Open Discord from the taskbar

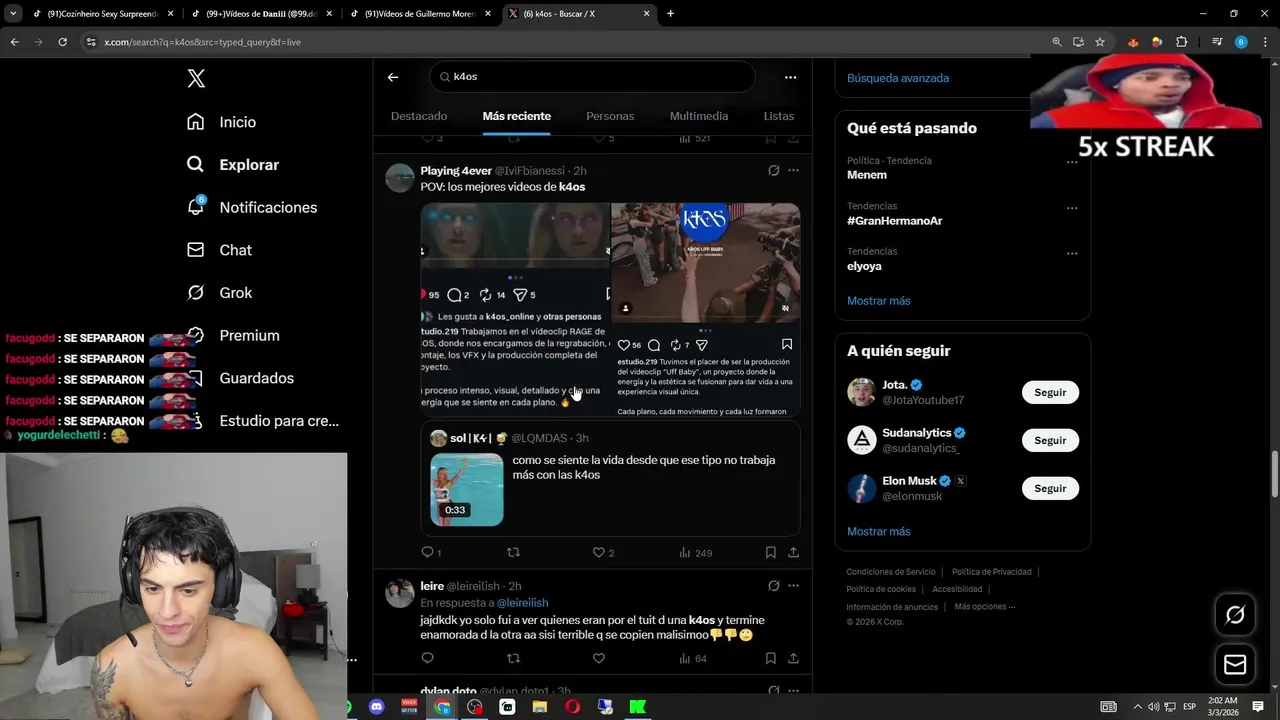click(376, 707)
